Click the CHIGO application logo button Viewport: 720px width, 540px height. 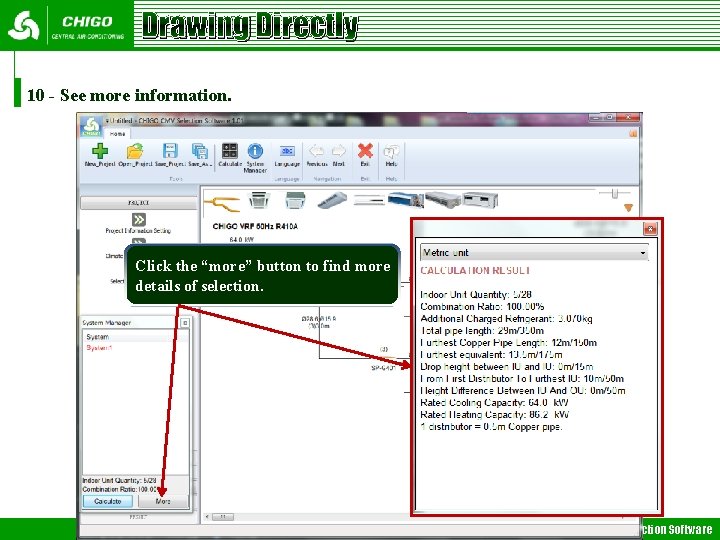91,126
